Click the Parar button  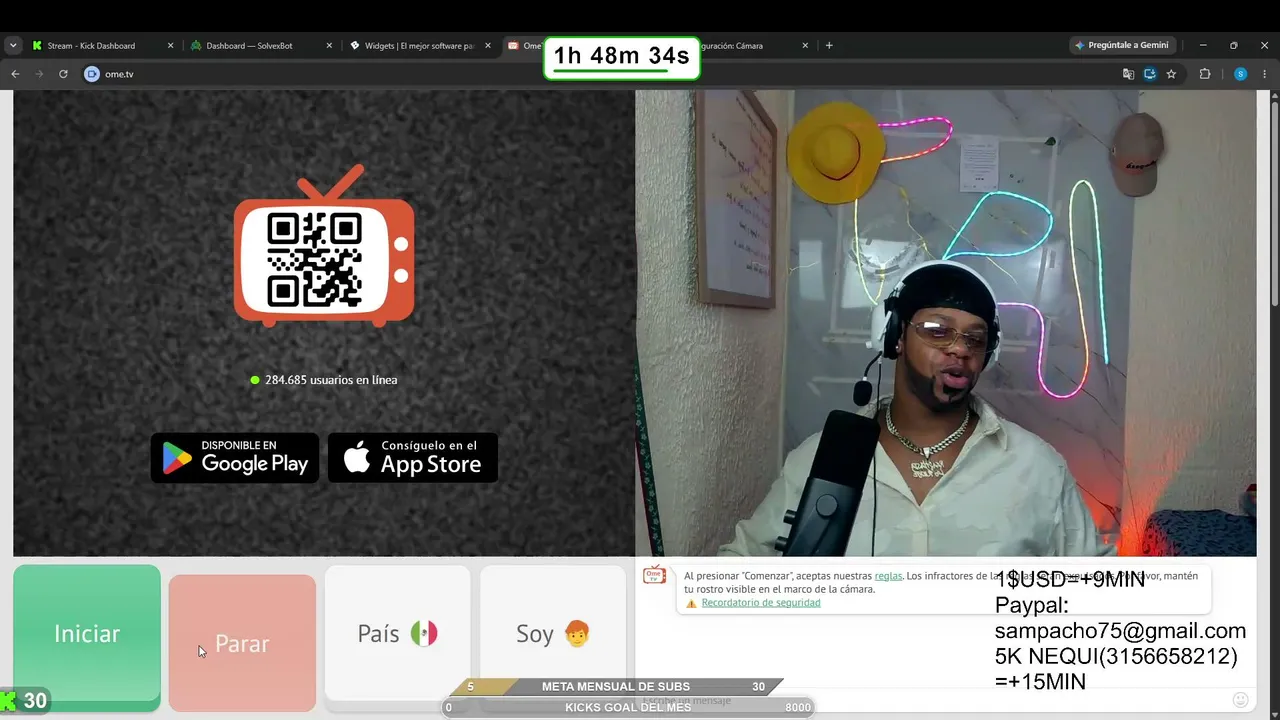(x=242, y=643)
